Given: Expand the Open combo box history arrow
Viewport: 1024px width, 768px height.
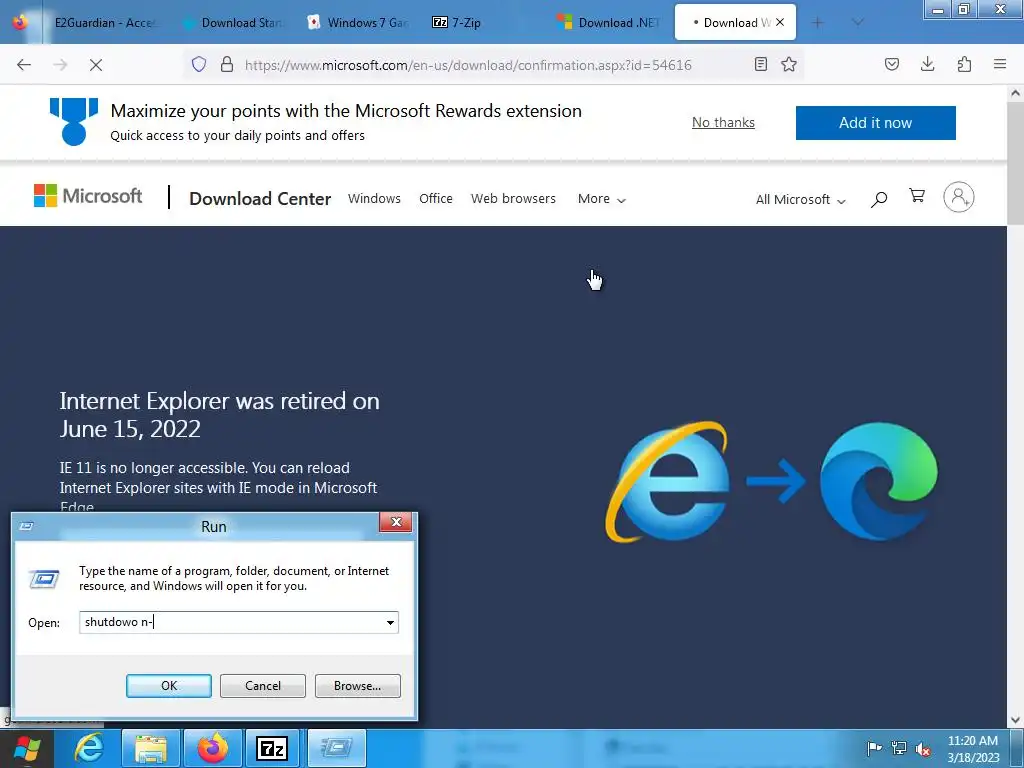Looking at the screenshot, I should pos(390,622).
